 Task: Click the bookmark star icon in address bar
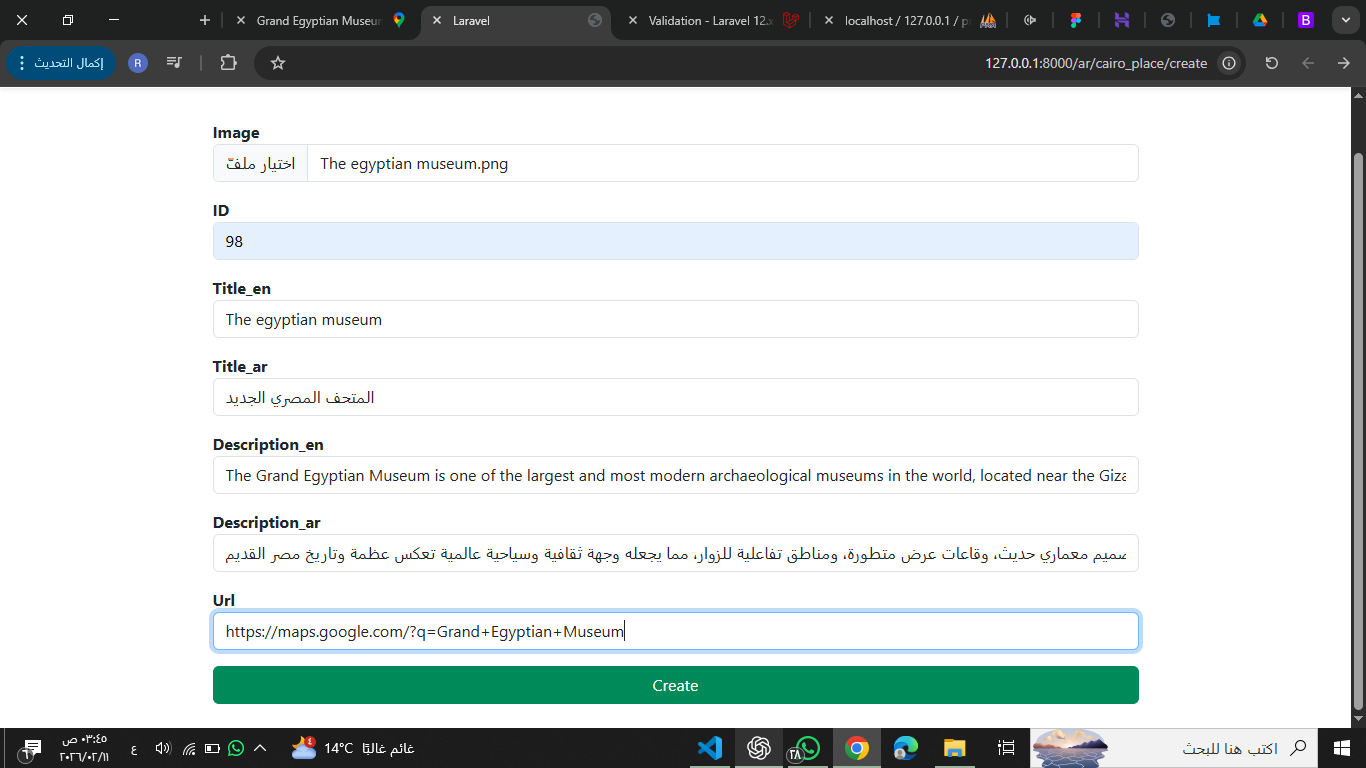point(278,63)
